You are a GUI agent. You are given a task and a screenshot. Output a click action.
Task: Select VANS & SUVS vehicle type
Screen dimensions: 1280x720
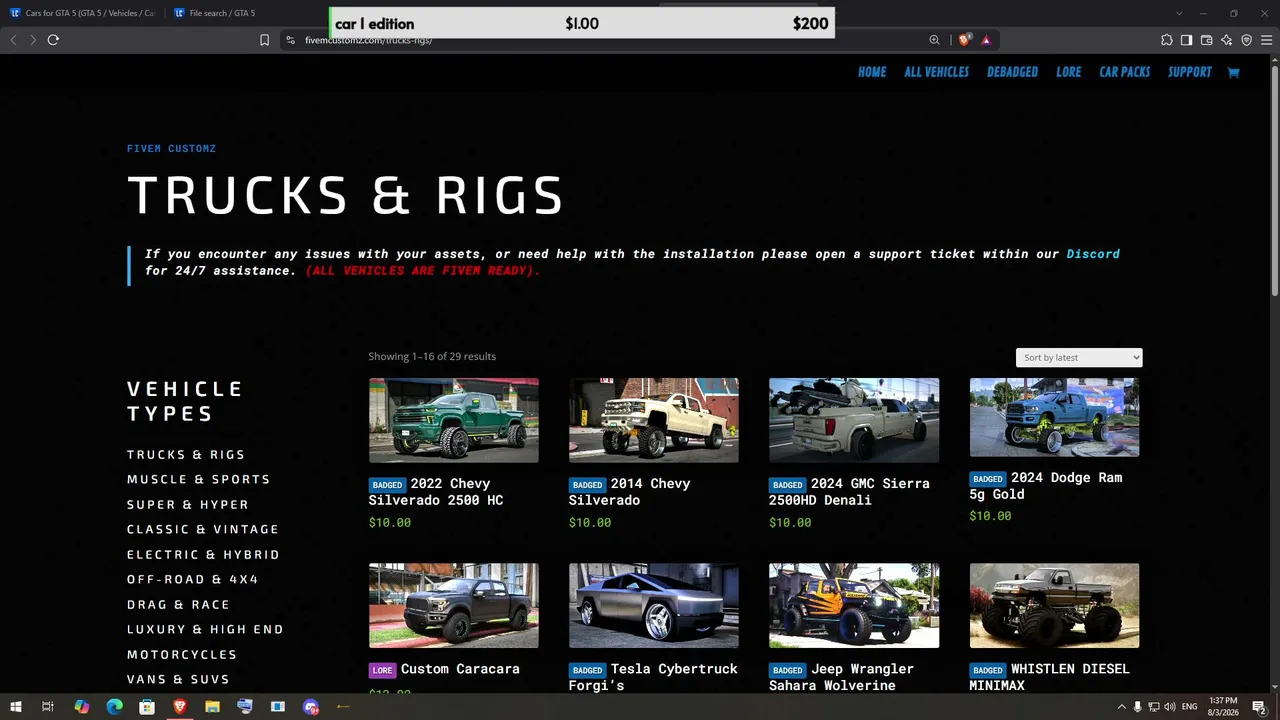click(x=179, y=679)
